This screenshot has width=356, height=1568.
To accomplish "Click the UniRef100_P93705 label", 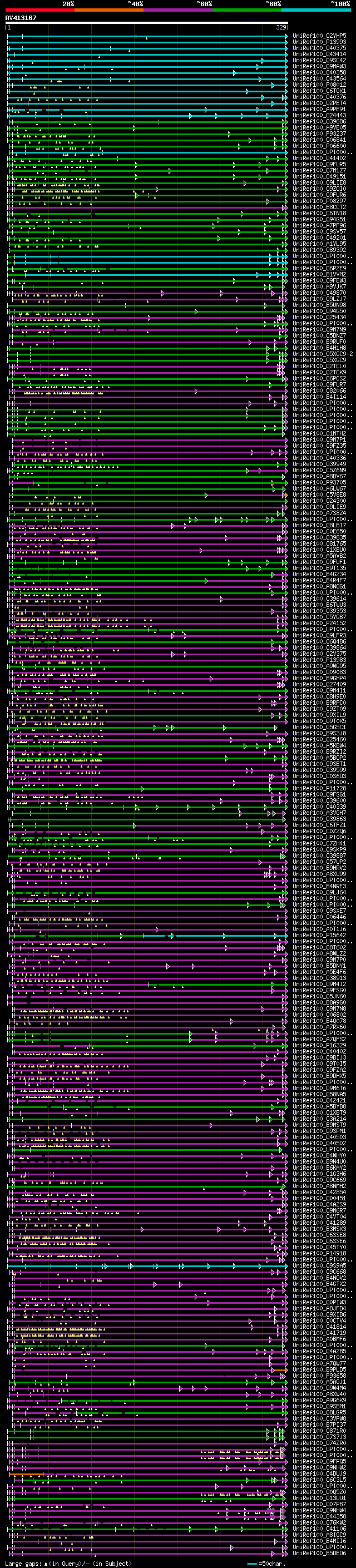I will 319,482.
